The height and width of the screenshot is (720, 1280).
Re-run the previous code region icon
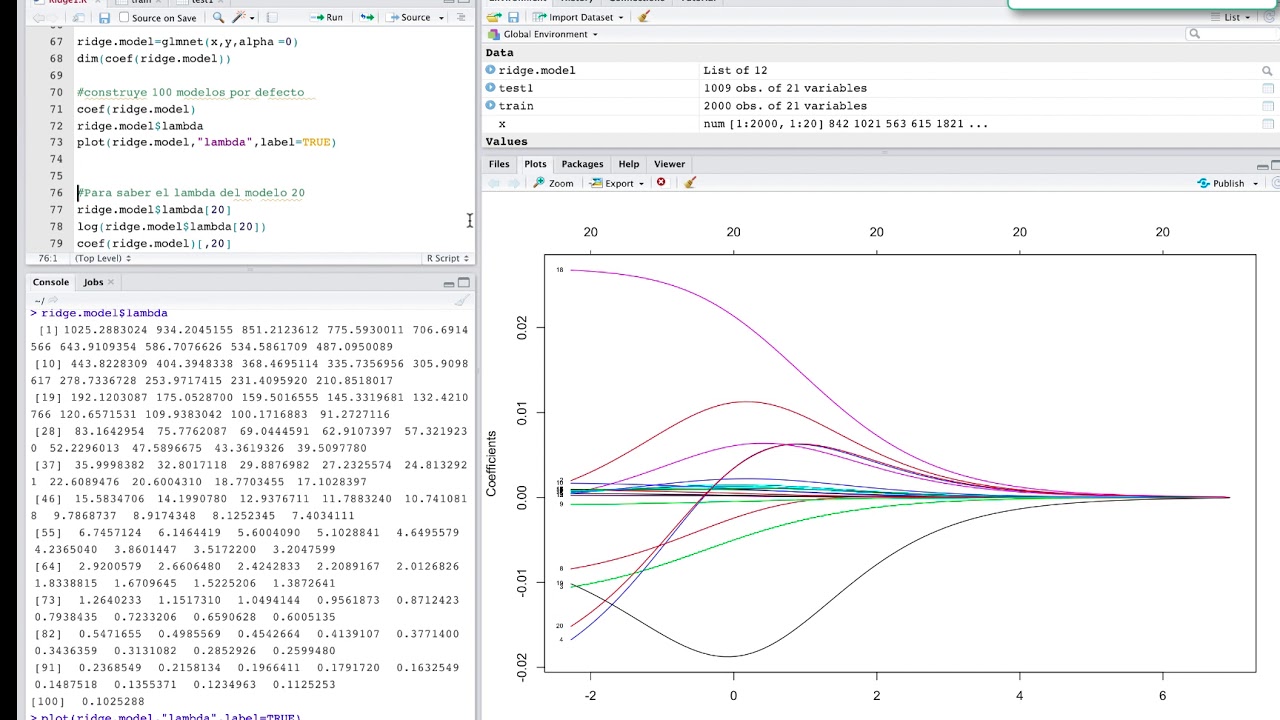(367, 18)
